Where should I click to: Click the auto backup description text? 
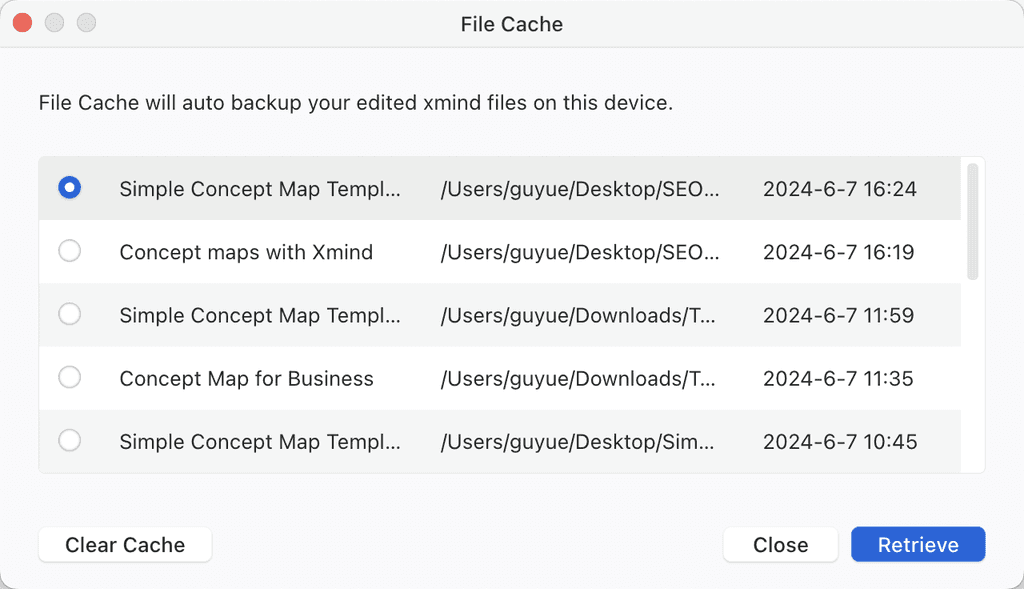tap(355, 103)
